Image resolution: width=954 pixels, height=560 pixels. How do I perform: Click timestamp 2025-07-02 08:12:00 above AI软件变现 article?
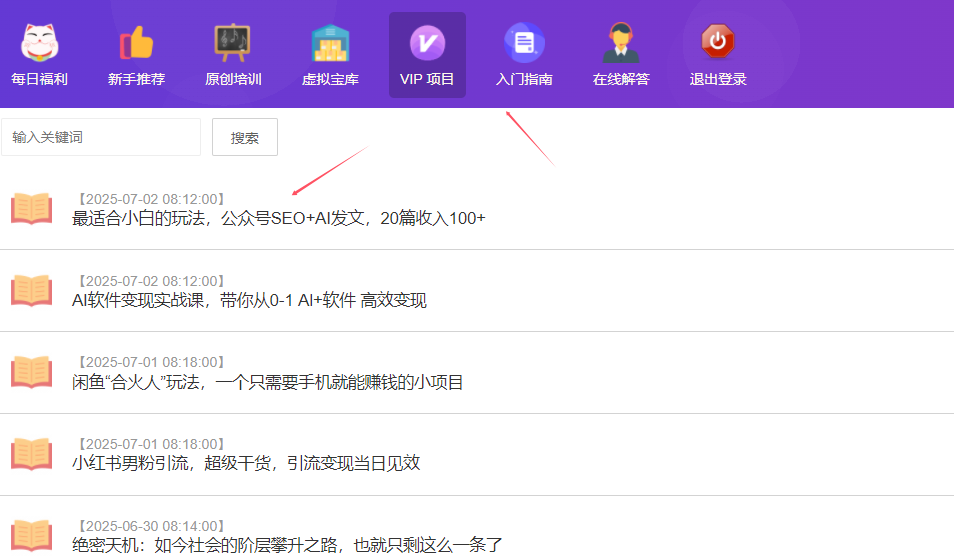(151, 281)
